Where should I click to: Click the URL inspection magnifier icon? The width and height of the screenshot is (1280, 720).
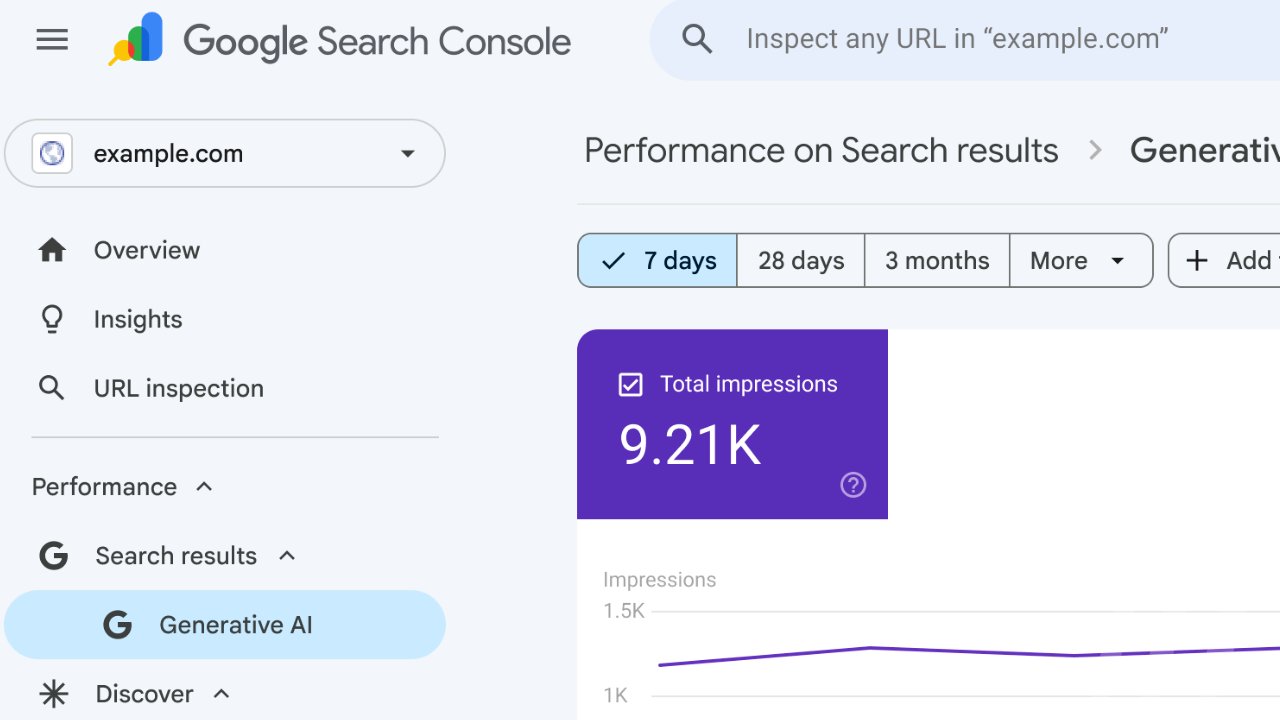tap(51, 388)
